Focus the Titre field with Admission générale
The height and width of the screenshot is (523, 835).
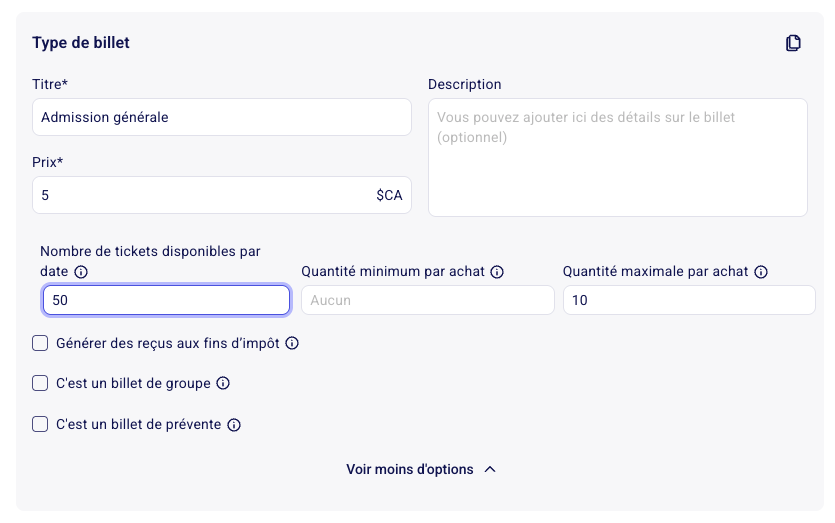coord(222,117)
